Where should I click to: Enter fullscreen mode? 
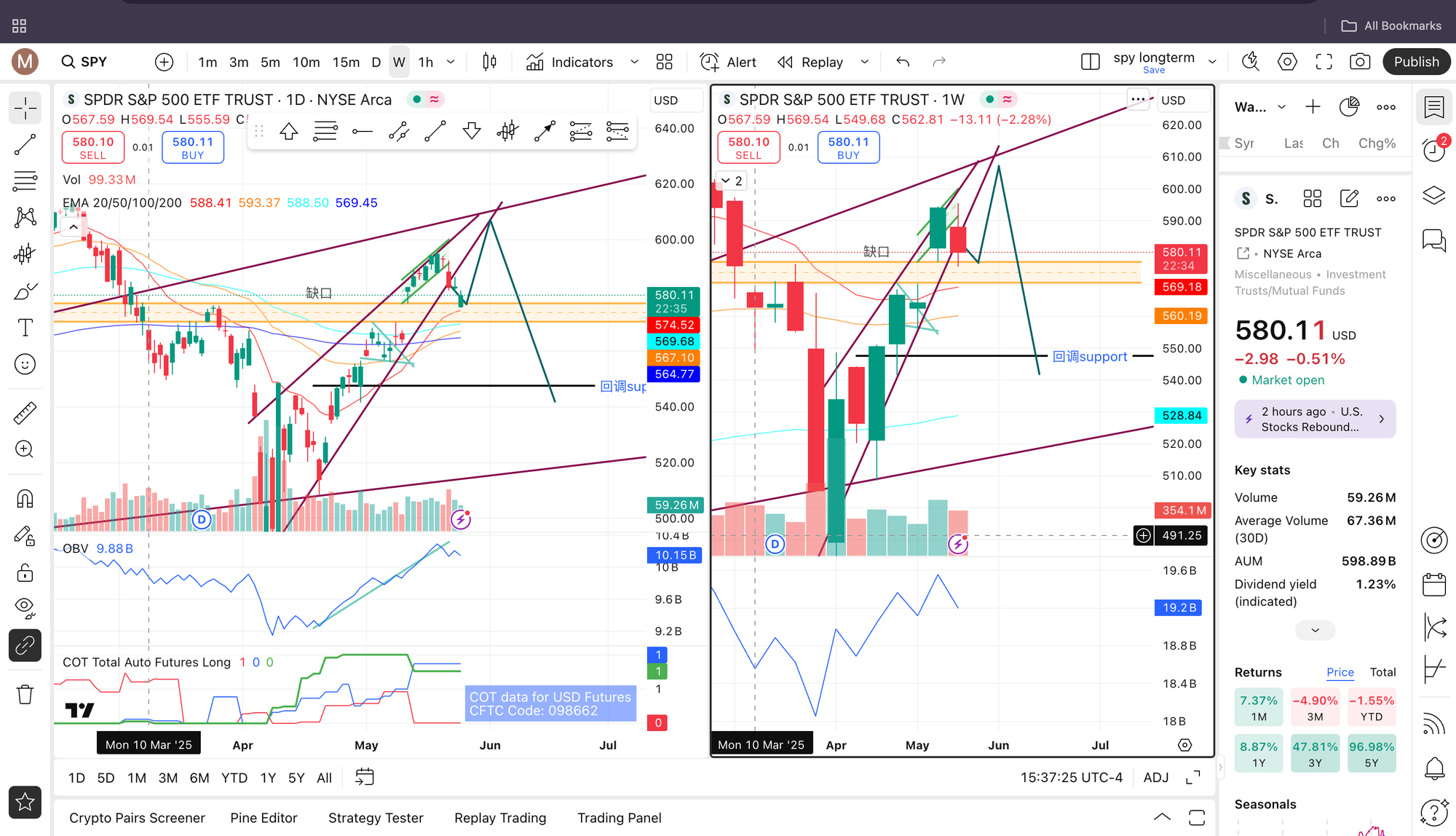1324,62
